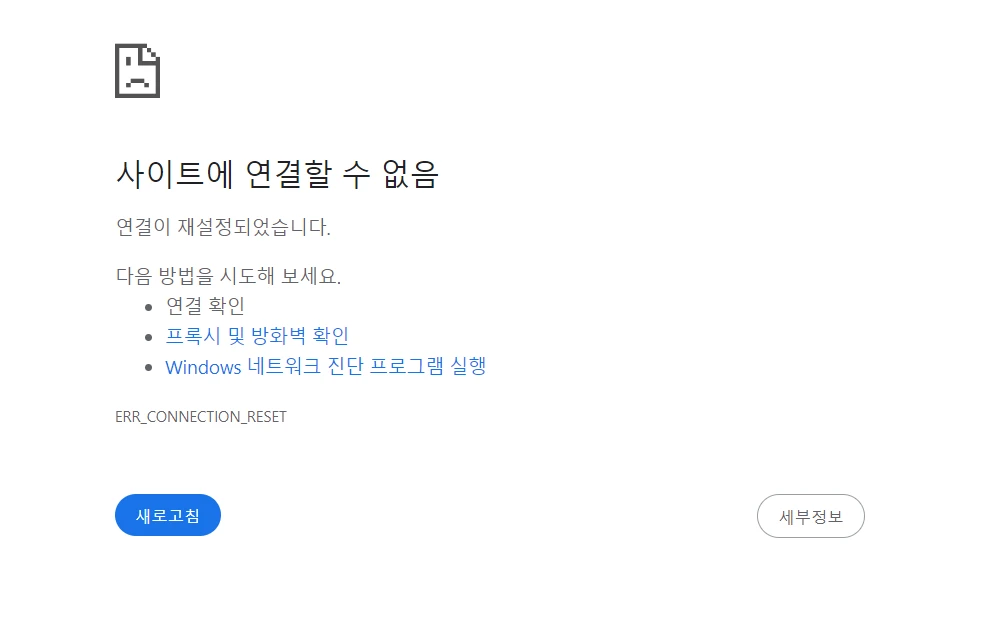
Task: Click the sad page error icon
Action: click(x=137, y=71)
